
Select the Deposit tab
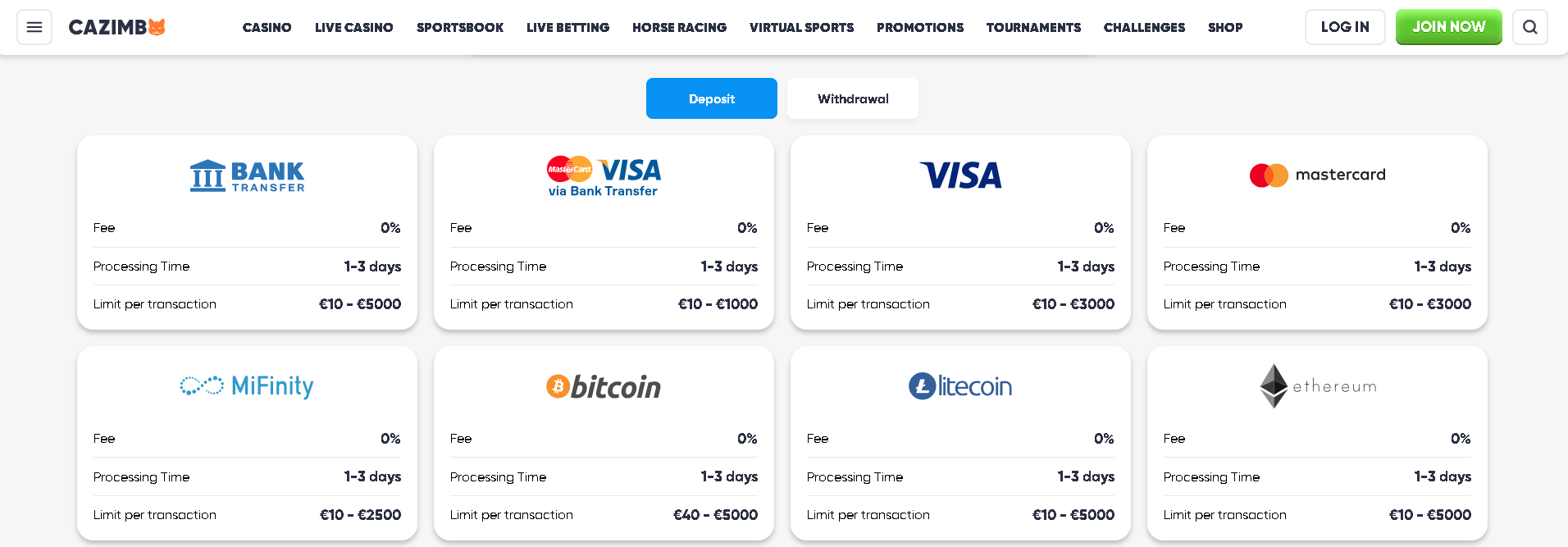click(x=711, y=98)
